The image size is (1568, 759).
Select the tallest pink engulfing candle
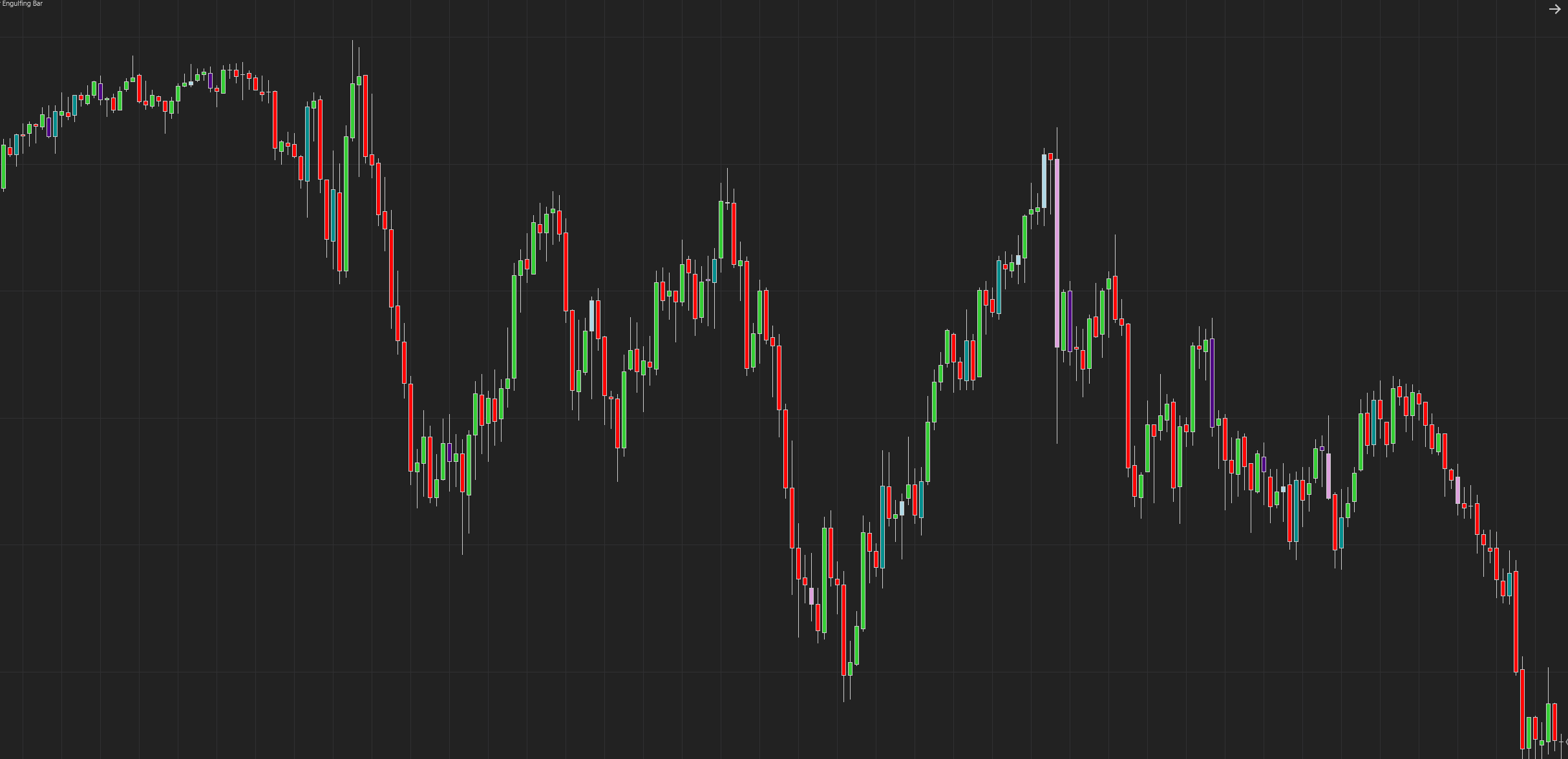click(x=1057, y=253)
